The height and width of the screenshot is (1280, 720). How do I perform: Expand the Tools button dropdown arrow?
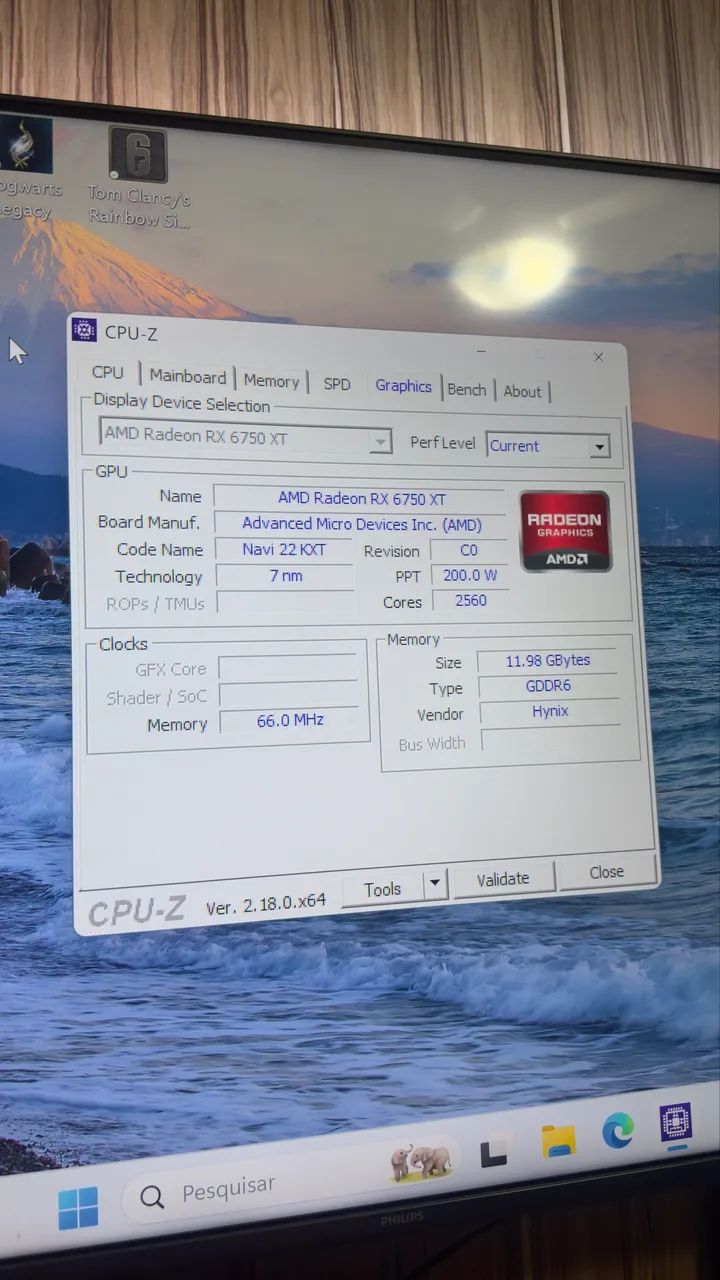click(x=435, y=884)
